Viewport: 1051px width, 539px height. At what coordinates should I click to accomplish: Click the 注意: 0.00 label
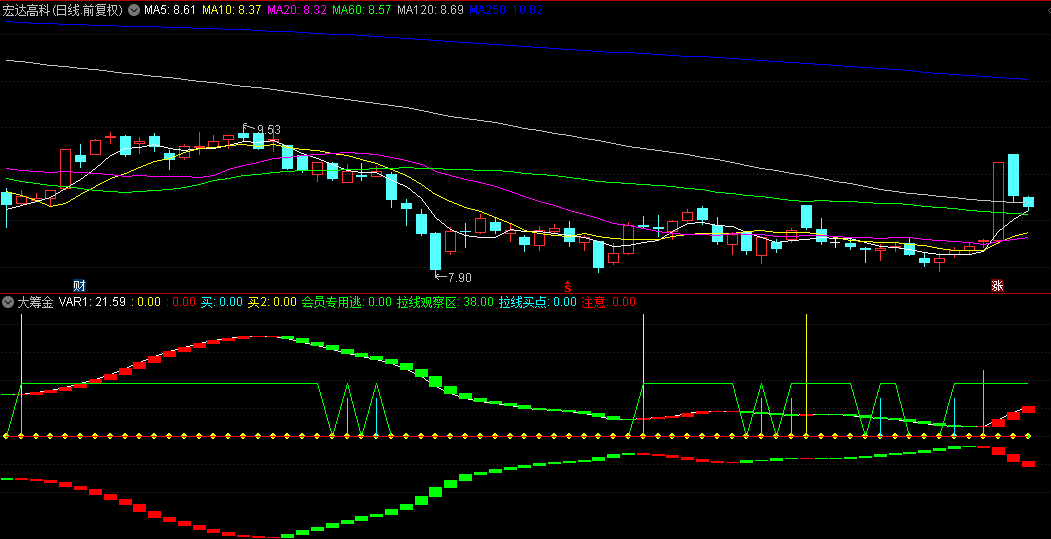tap(609, 302)
